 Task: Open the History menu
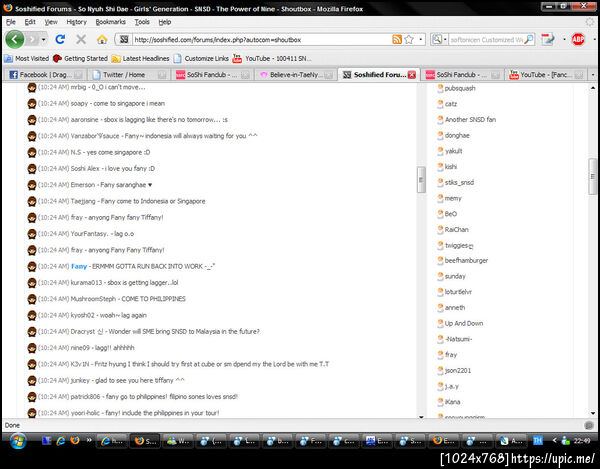click(x=77, y=22)
